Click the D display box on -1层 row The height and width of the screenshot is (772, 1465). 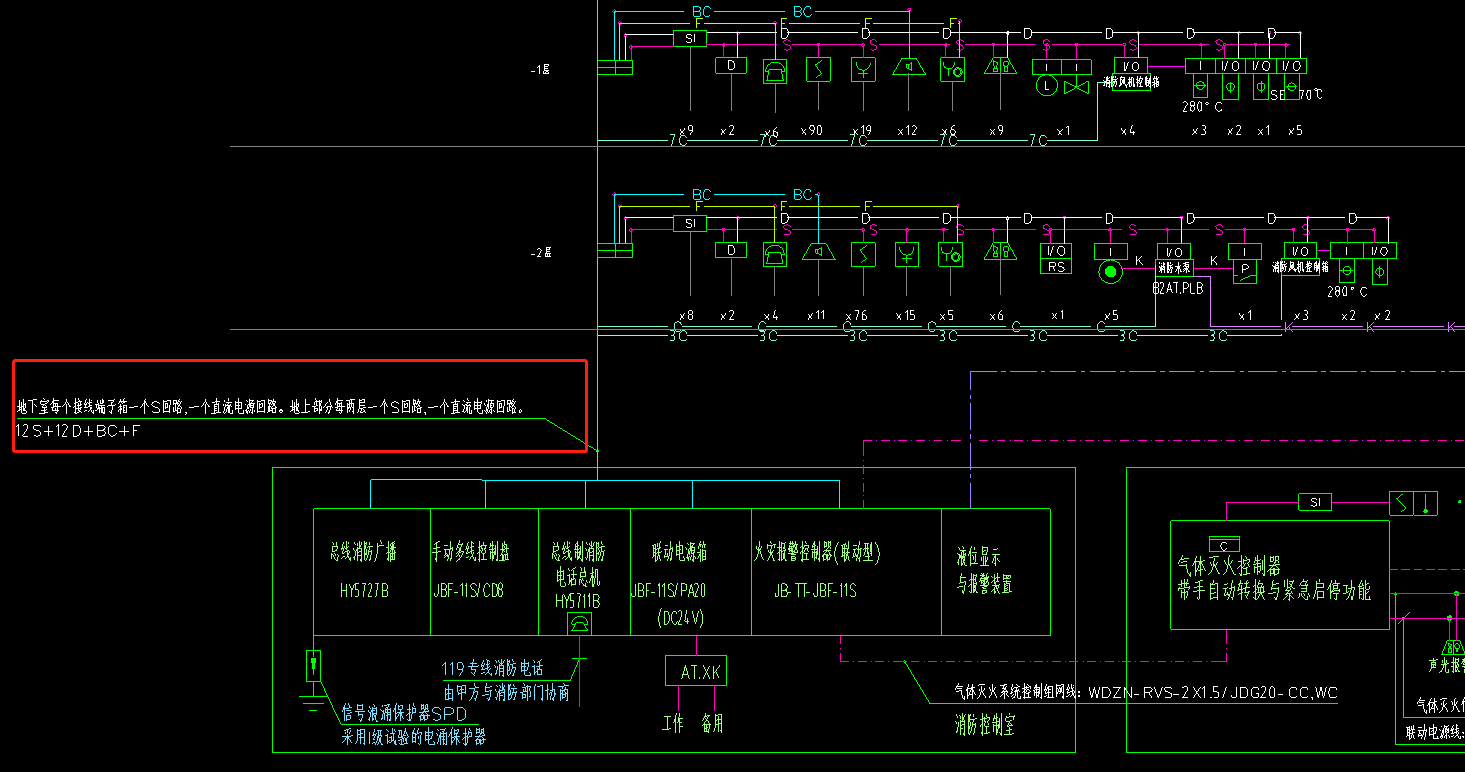pyautogui.click(x=731, y=66)
